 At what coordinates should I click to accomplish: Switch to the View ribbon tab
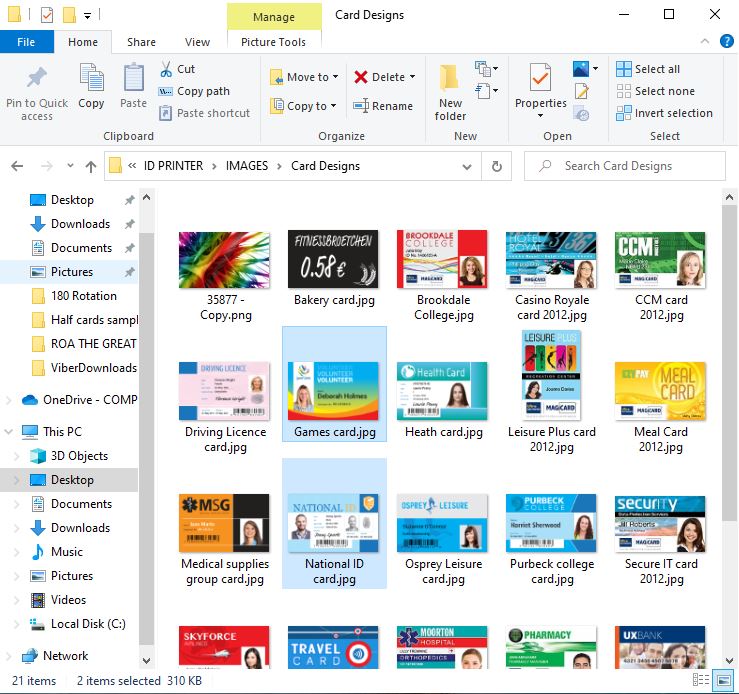[197, 42]
